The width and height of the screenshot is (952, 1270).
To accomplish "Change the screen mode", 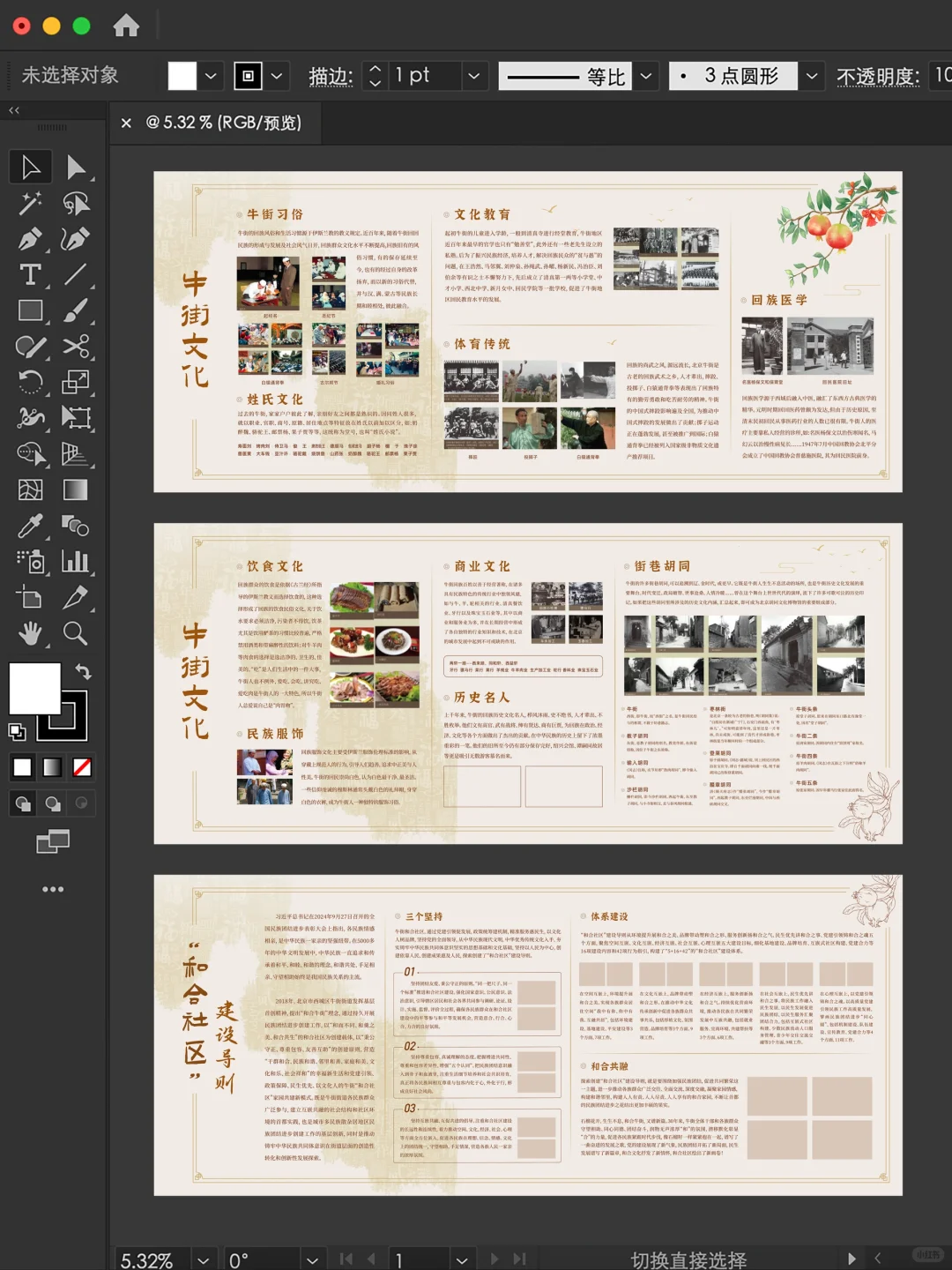I will click(53, 842).
